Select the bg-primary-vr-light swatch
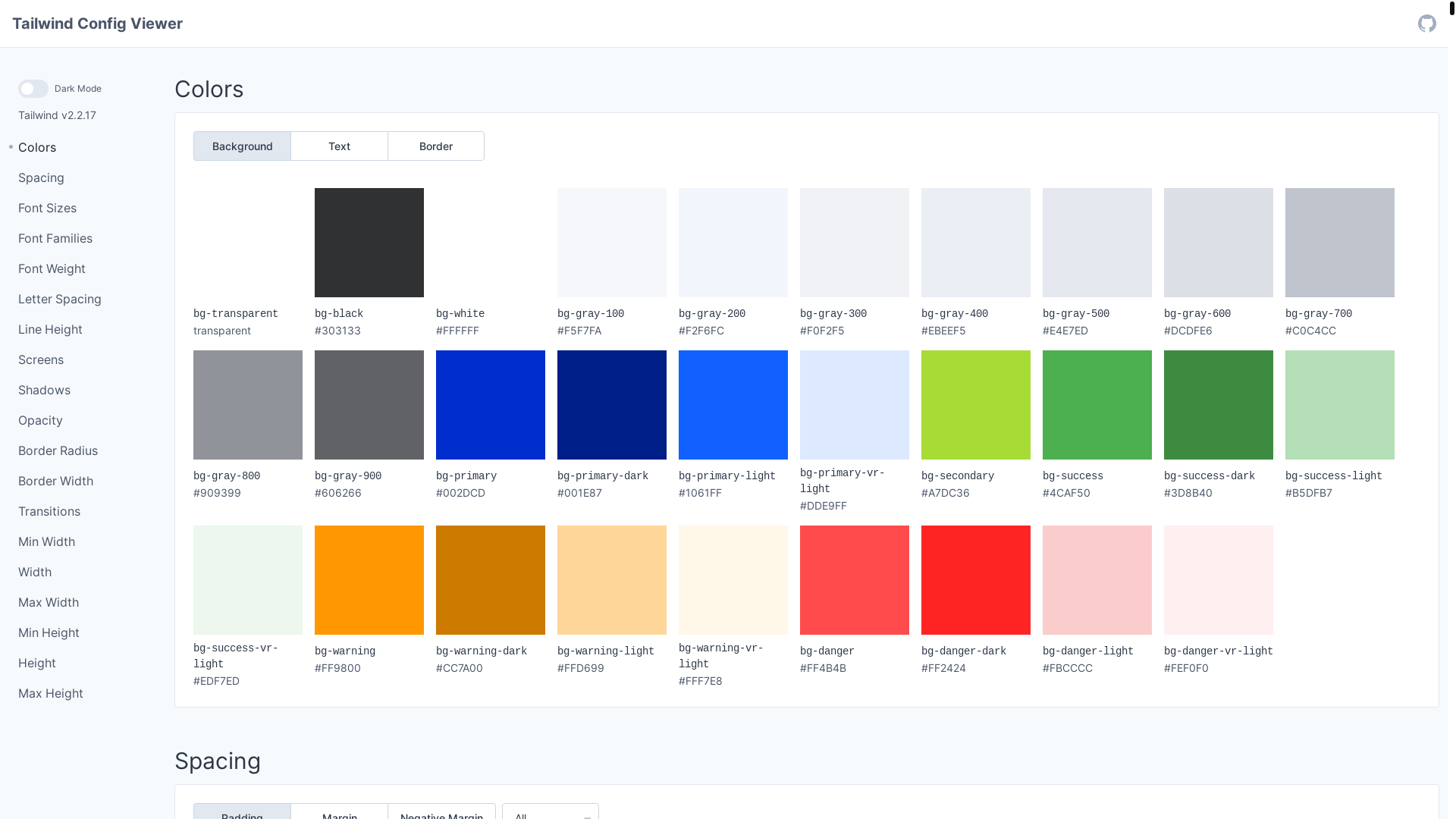Viewport: 1456px width, 819px height. [855, 405]
